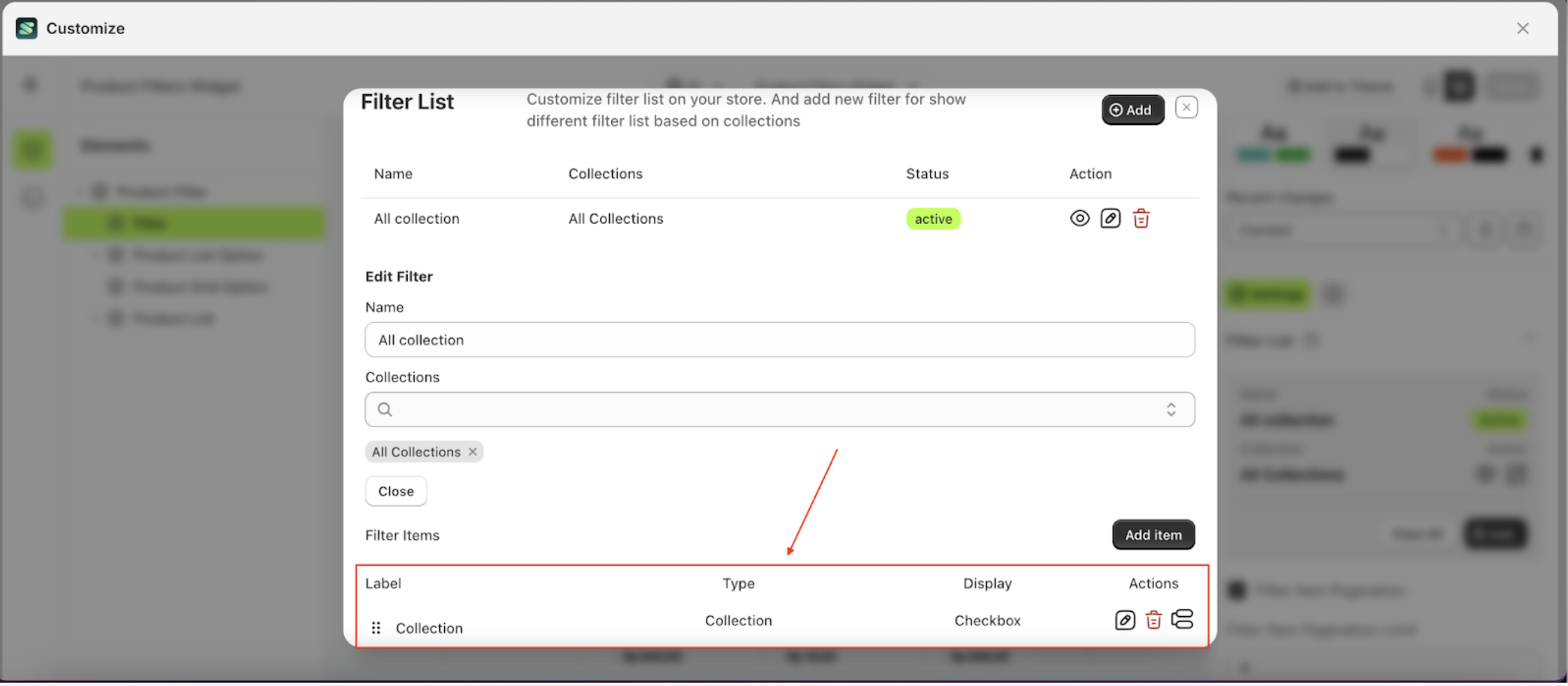Screen dimensions: 1568x686
Task: Click the Shopline logo in Customize header
Action: (26, 28)
